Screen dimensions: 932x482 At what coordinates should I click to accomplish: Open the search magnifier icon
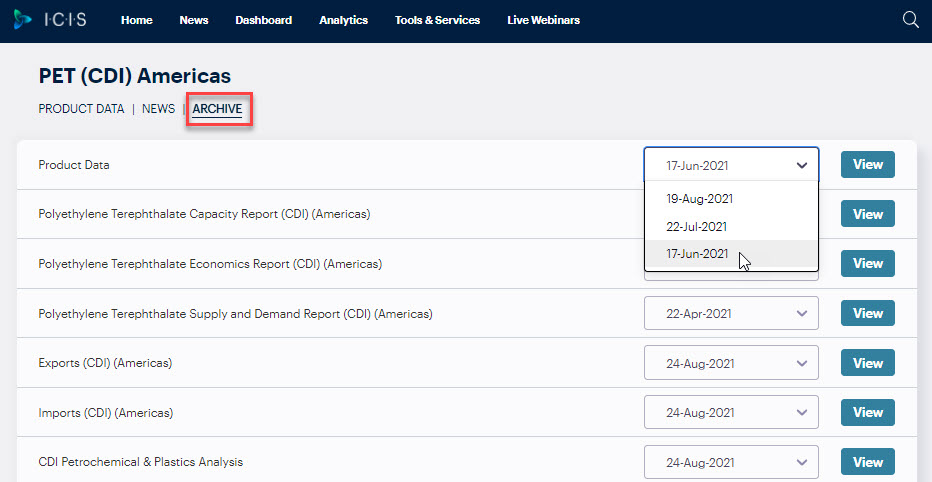coord(911,20)
